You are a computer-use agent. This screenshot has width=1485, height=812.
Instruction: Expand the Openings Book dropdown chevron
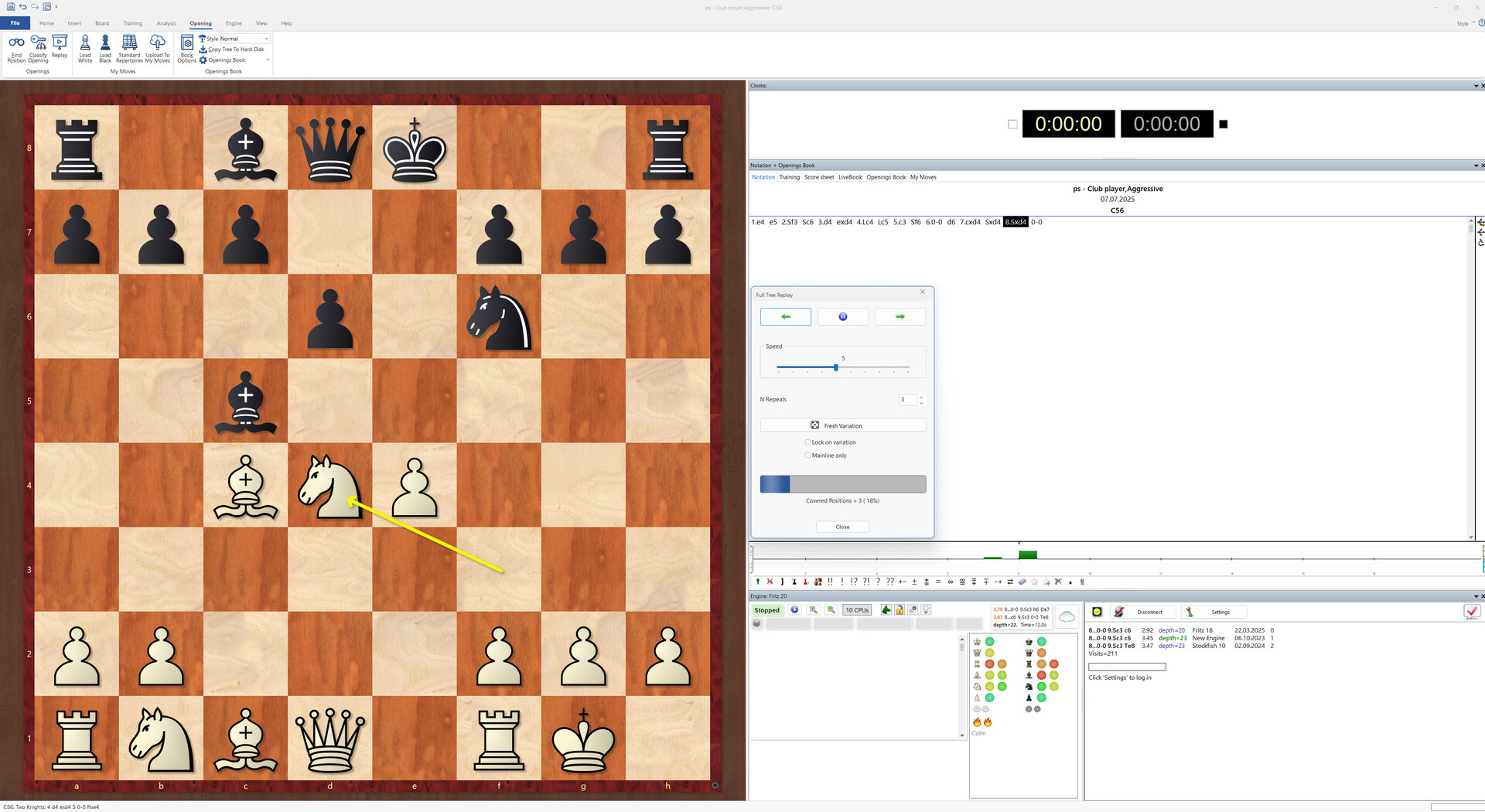[x=268, y=60]
